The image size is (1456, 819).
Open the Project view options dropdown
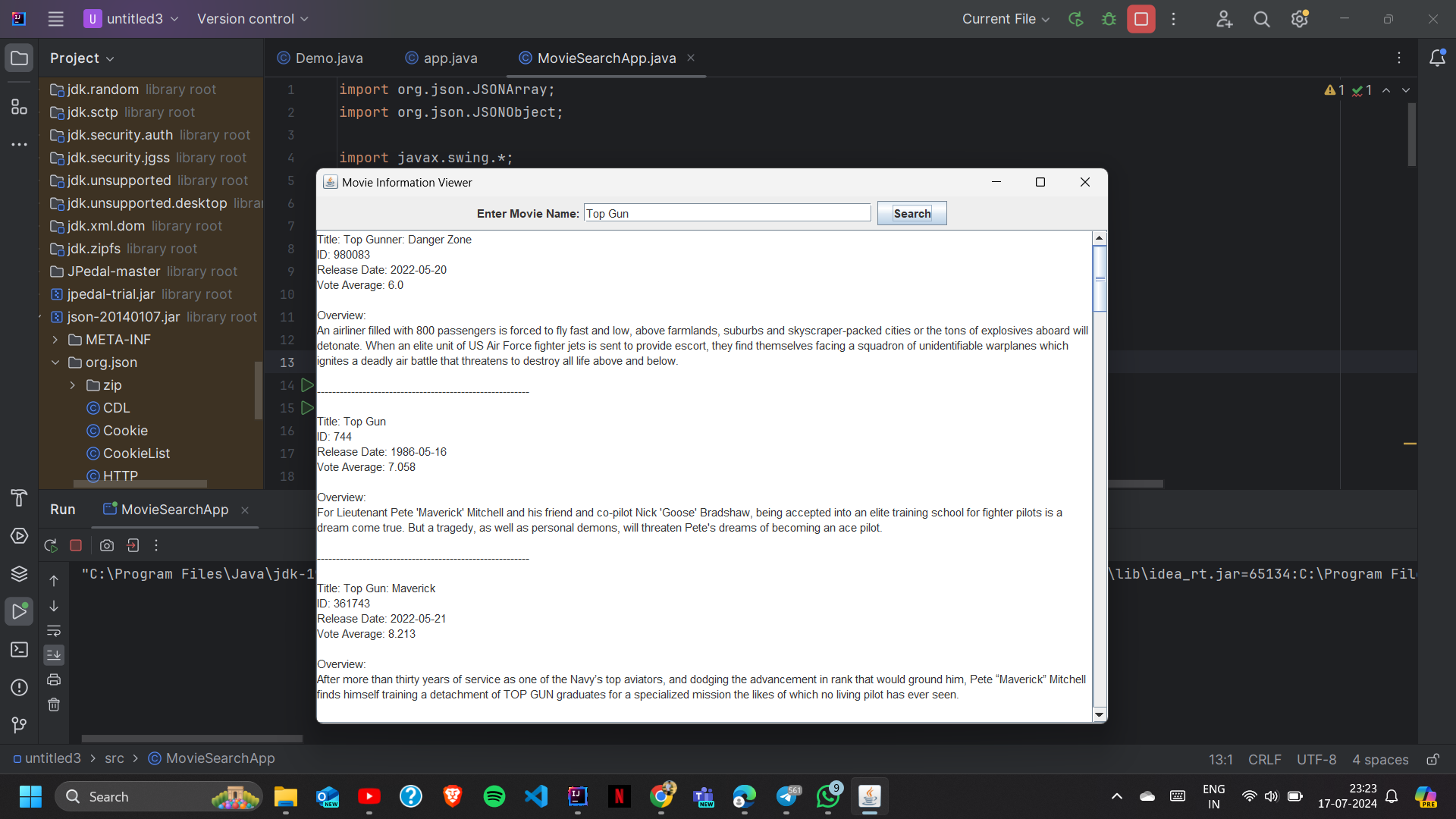(x=82, y=58)
